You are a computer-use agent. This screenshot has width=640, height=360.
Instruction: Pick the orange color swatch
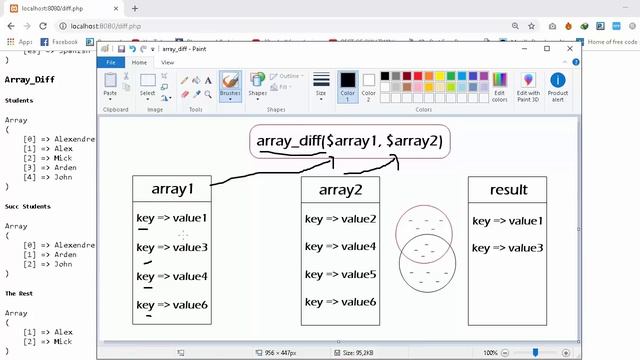point(429,76)
